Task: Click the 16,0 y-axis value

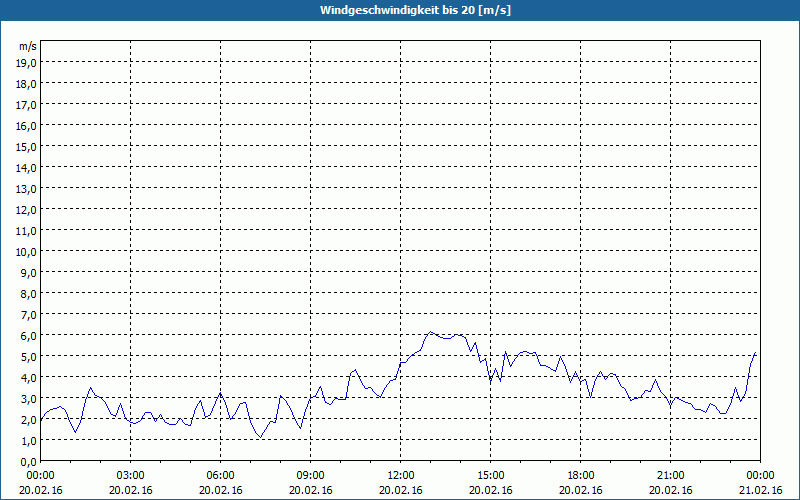Action: click(x=27, y=126)
